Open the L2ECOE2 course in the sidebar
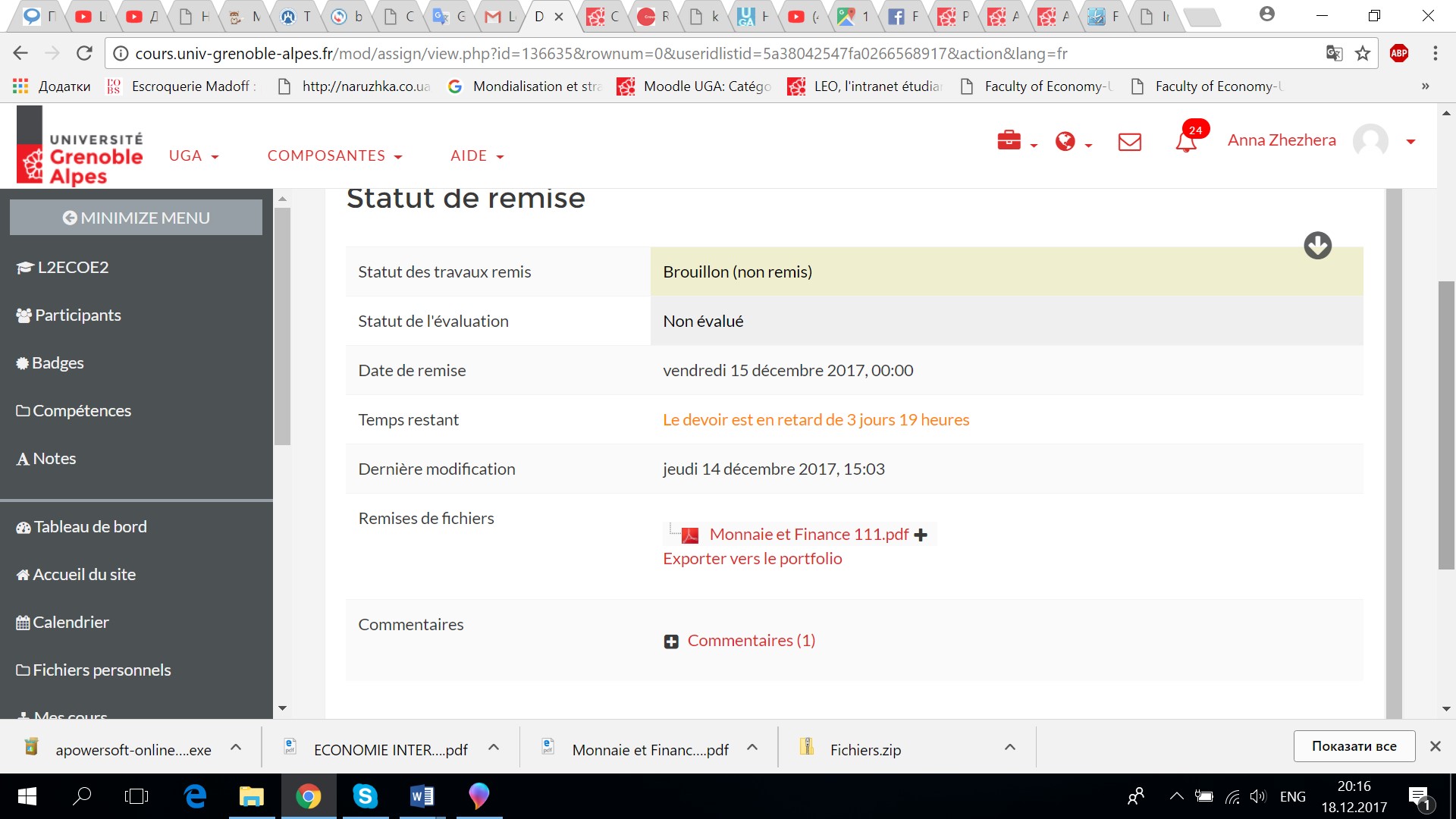1456x819 pixels. (x=62, y=268)
